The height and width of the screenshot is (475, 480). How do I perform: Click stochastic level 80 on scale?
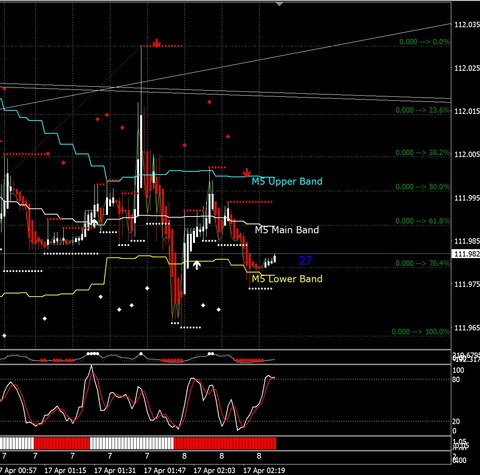[x=456, y=380]
